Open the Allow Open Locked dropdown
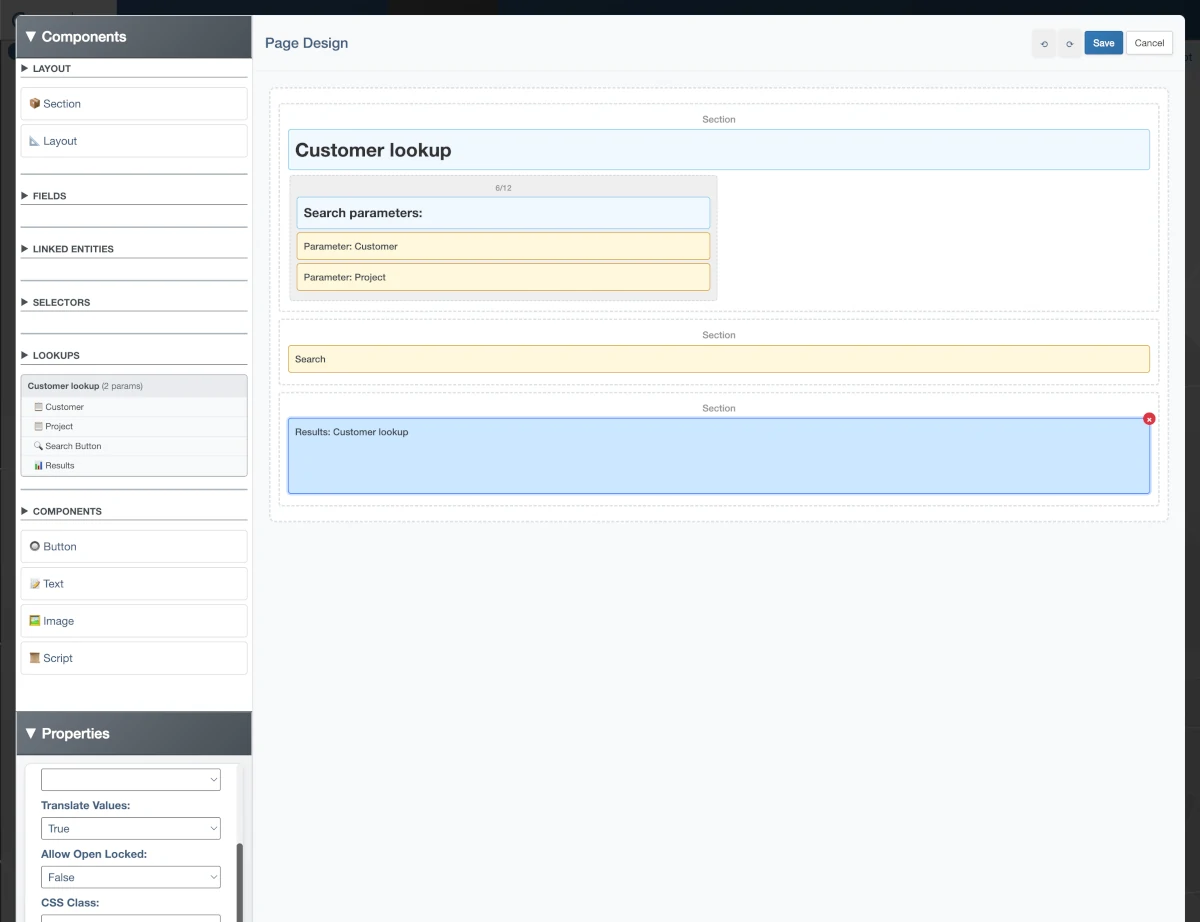1200x922 pixels. point(130,877)
